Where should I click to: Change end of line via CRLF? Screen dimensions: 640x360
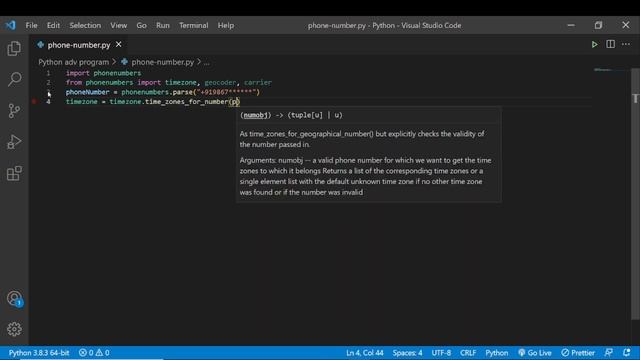(468, 353)
